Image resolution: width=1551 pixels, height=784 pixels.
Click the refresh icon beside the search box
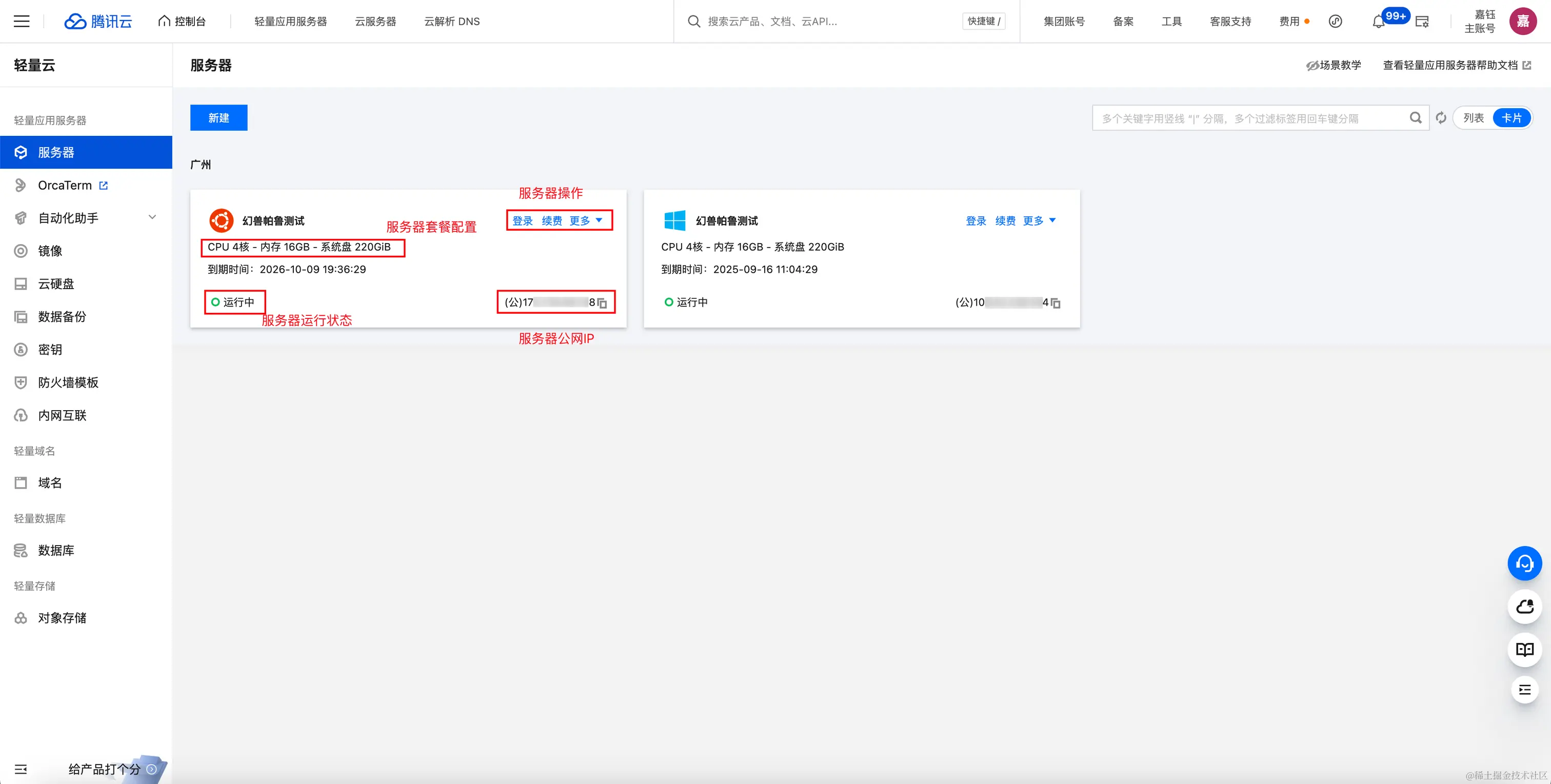[x=1441, y=118]
